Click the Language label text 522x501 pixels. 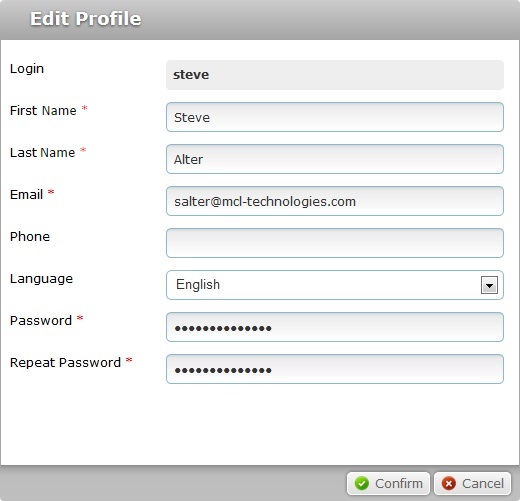pyautogui.click(x=41, y=279)
